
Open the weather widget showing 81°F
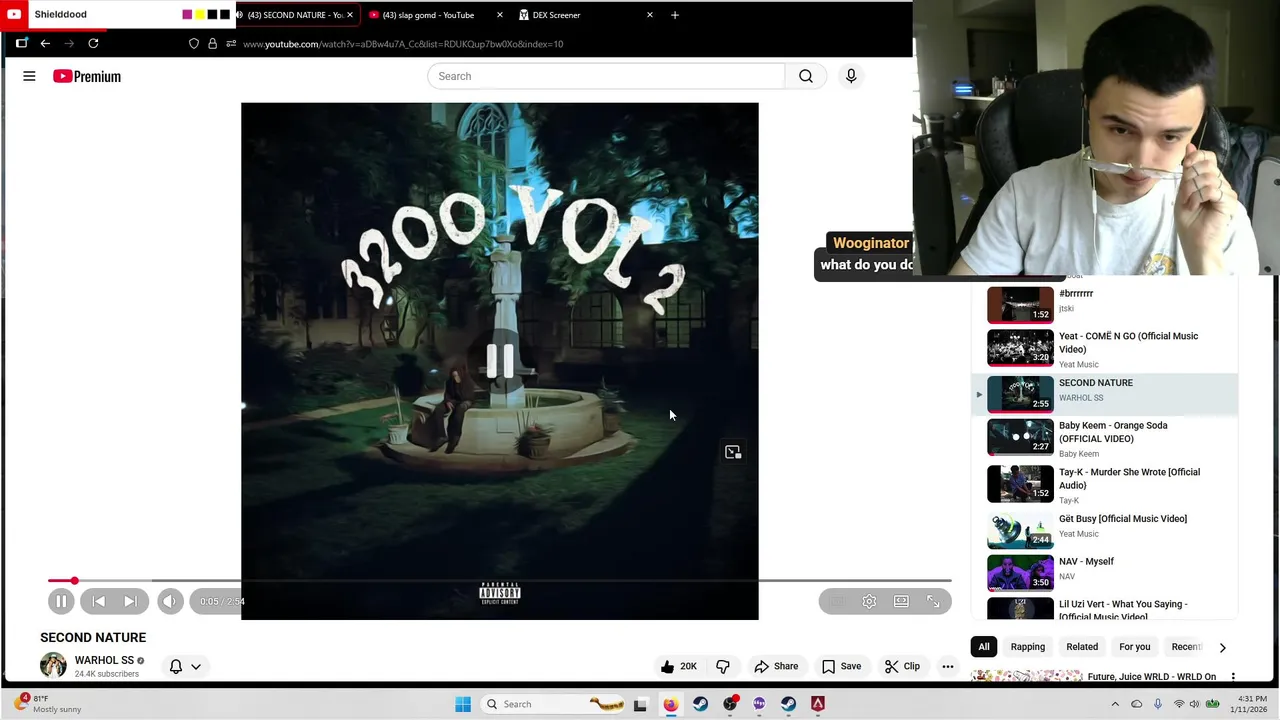(x=48, y=703)
